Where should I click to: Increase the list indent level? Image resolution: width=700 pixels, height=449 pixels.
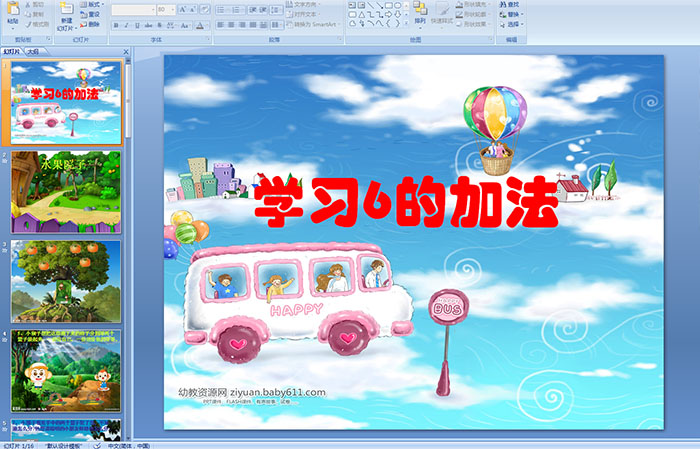click(263, 10)
